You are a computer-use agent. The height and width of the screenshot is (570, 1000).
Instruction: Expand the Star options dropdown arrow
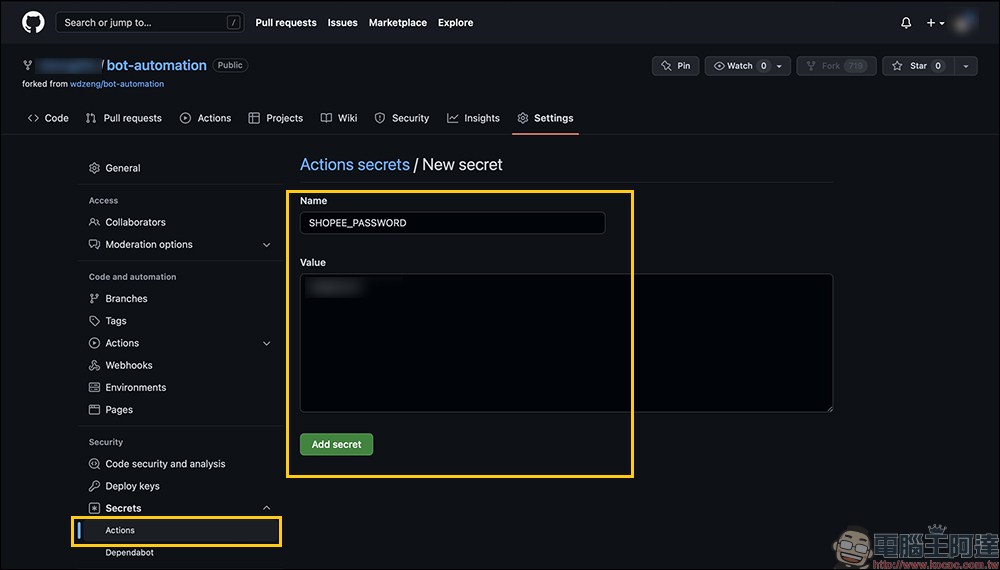pos(965,66)
